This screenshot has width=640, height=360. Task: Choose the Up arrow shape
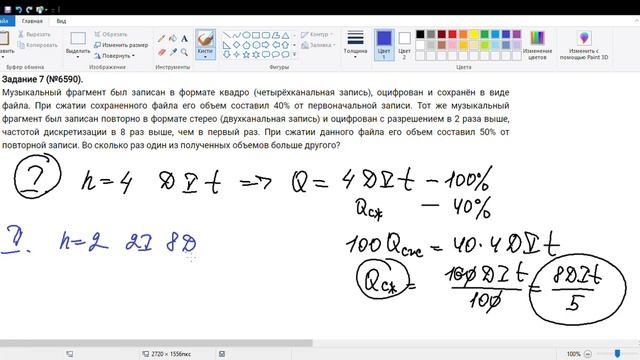click(285, 45)
